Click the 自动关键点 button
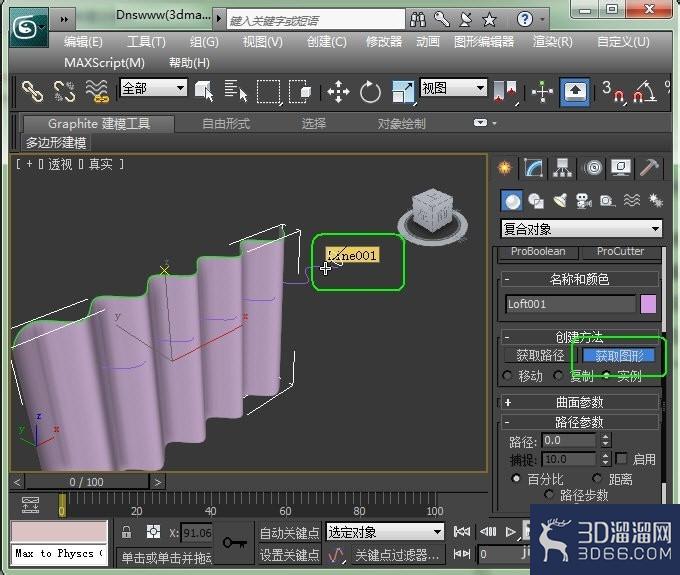Screen dimensions: 680x575 tap(290, 533)
